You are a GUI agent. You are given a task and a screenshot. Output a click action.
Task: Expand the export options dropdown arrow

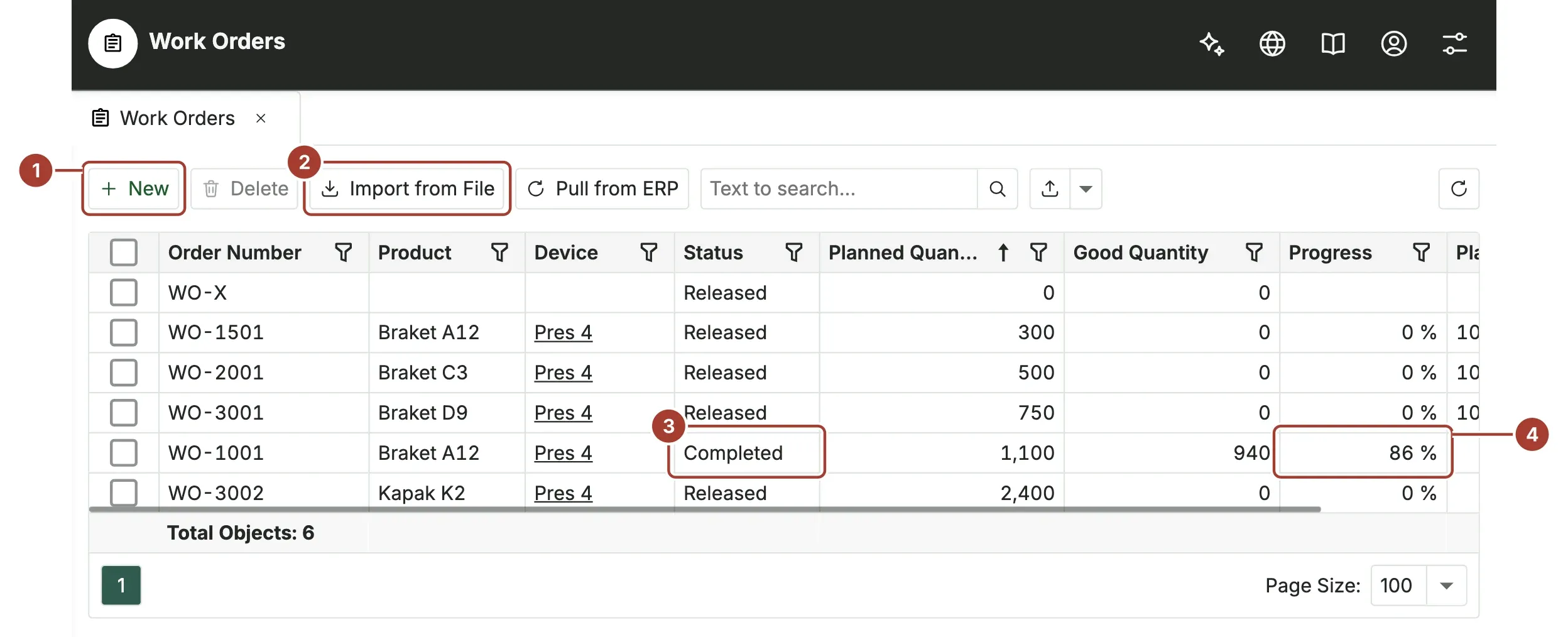pos(1086,188)
